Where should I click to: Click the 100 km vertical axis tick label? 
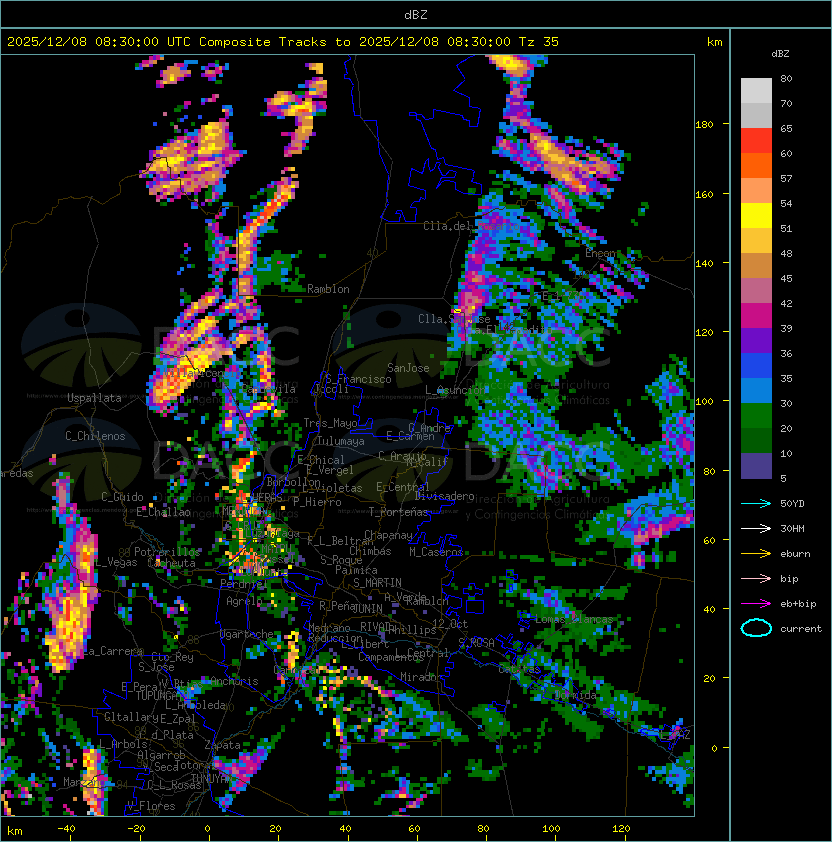(704, 401)
